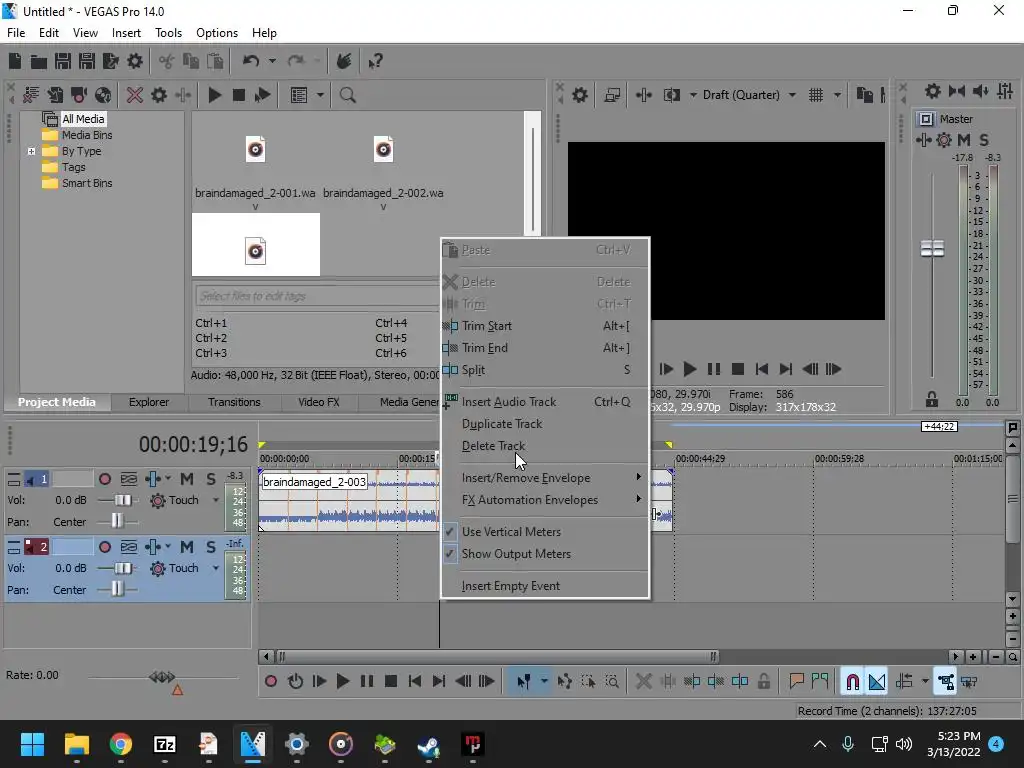Adjust track 2 pan slider
Screen dimensions: 1024x768
[117, 590]
